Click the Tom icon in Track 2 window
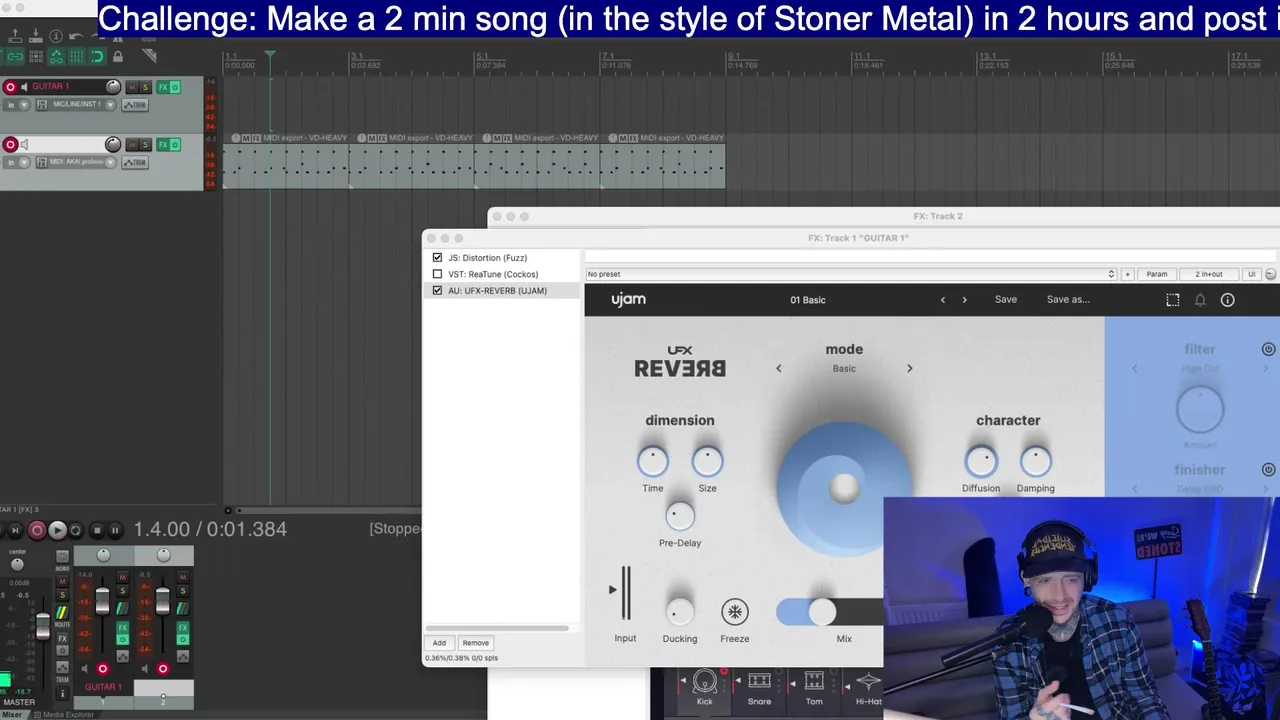 click(814, 682)
